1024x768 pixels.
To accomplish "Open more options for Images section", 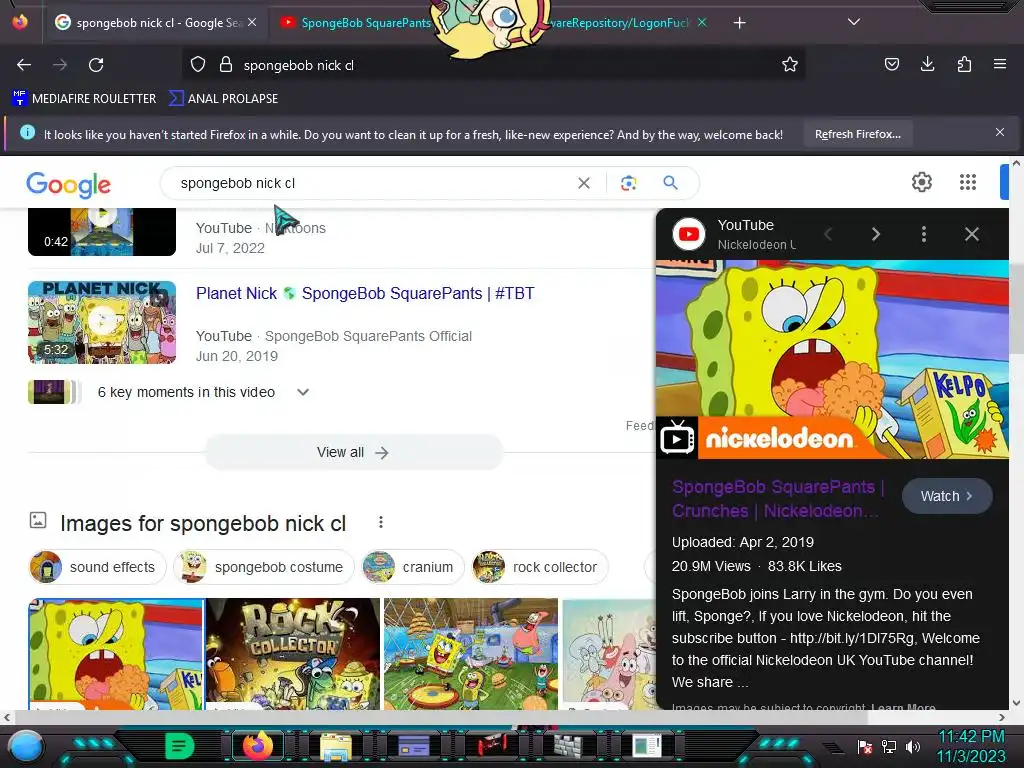I will click(x=381, y=522).
